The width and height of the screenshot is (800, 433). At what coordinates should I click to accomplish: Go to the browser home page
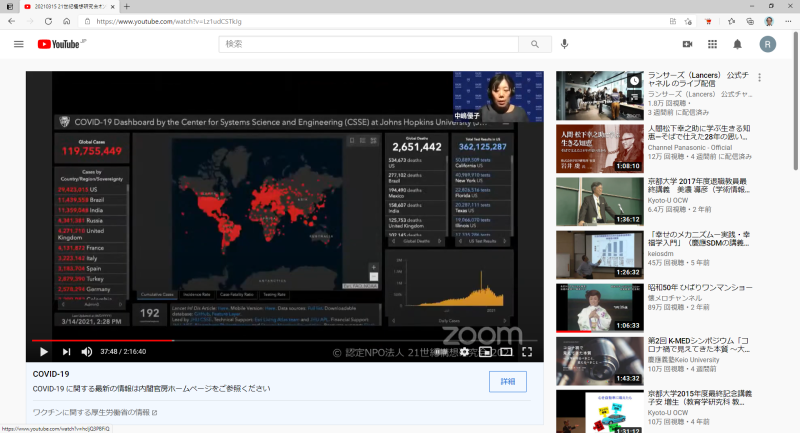[66, 21]
